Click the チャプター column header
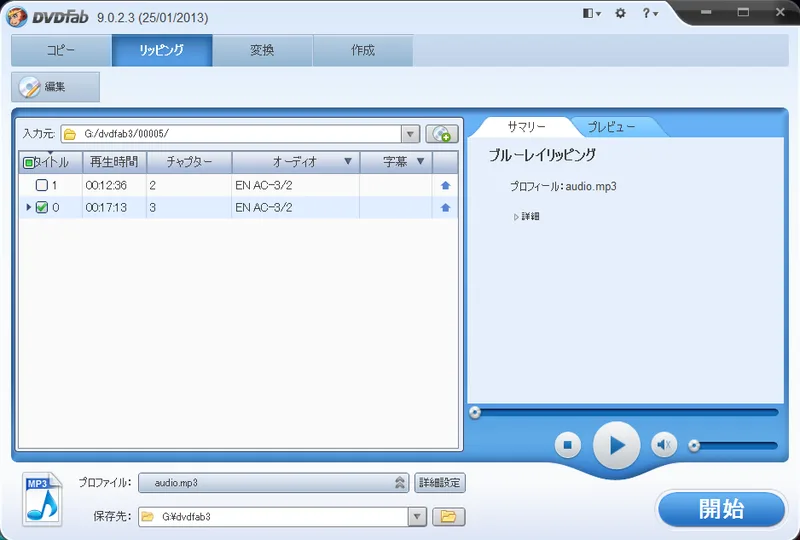 pos(189,162)
